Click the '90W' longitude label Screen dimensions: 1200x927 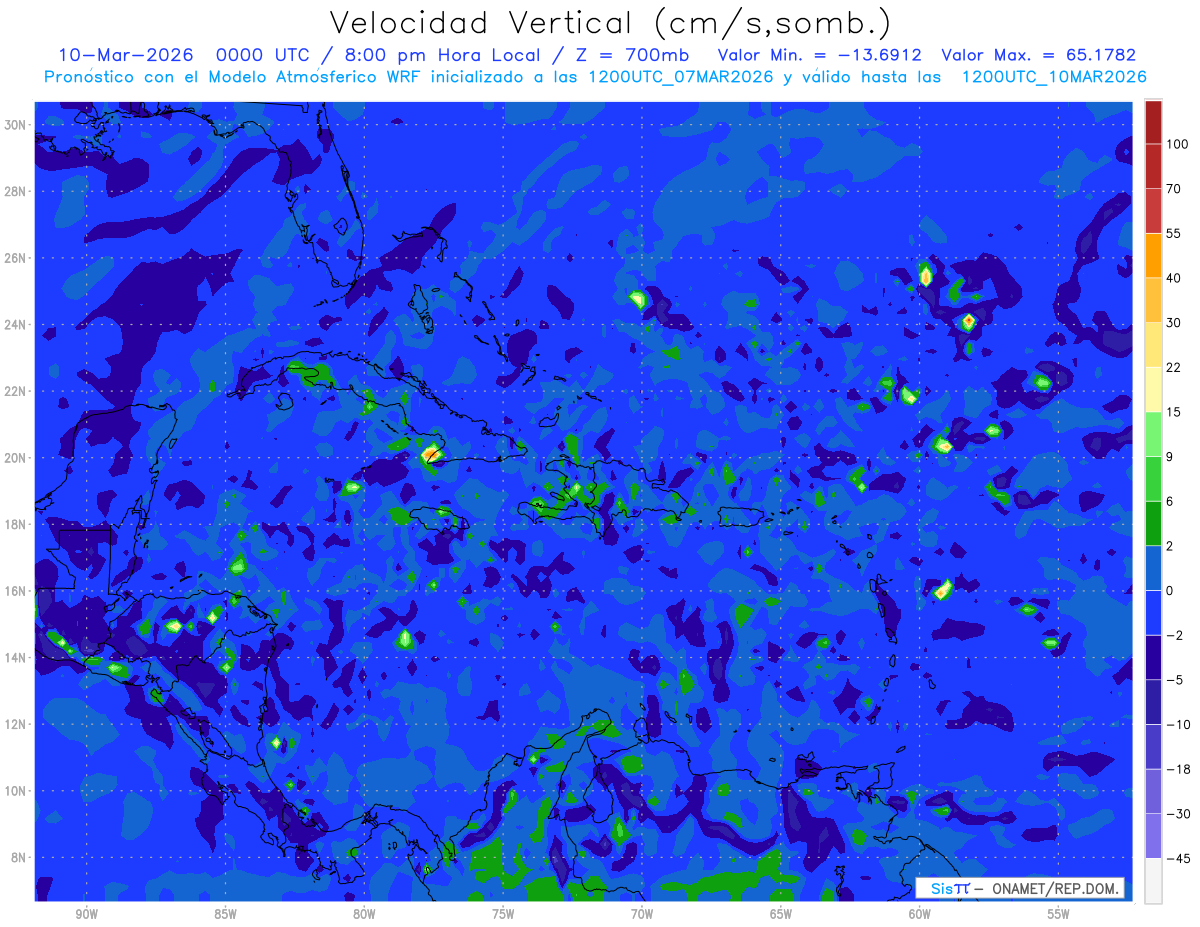coord(86,914)
